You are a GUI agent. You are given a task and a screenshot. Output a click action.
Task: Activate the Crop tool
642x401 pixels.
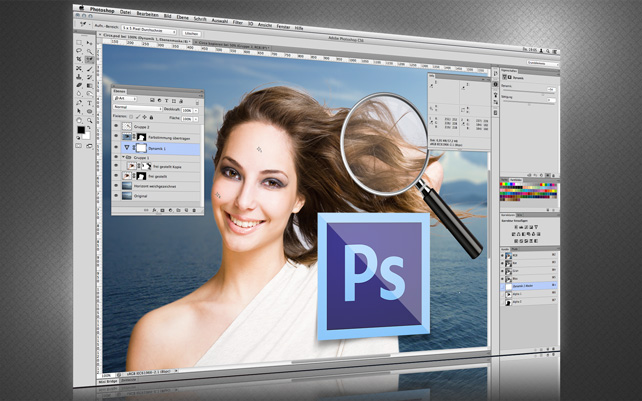click(x=79, y=59)
